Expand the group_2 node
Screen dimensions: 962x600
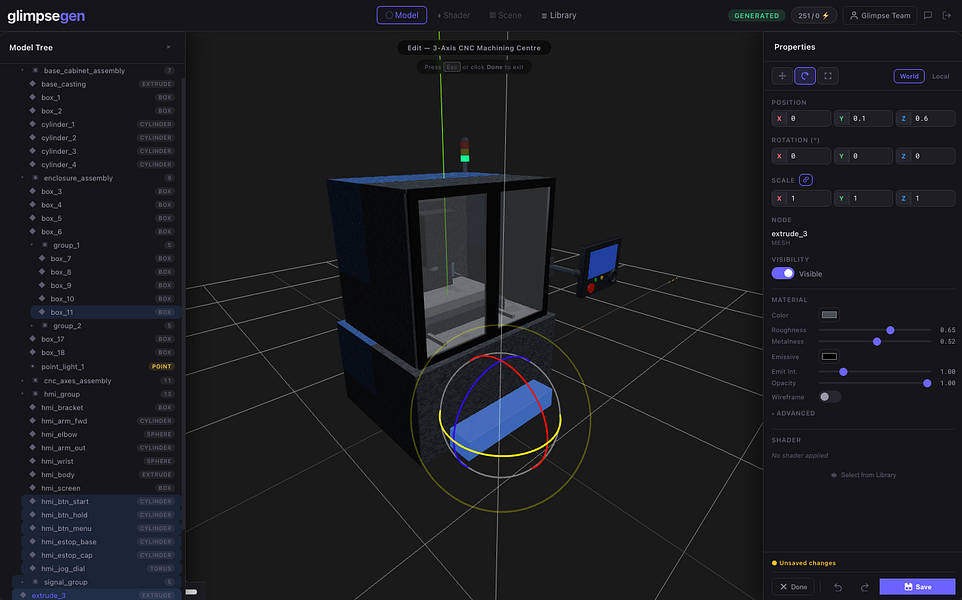tap(32, 326)
